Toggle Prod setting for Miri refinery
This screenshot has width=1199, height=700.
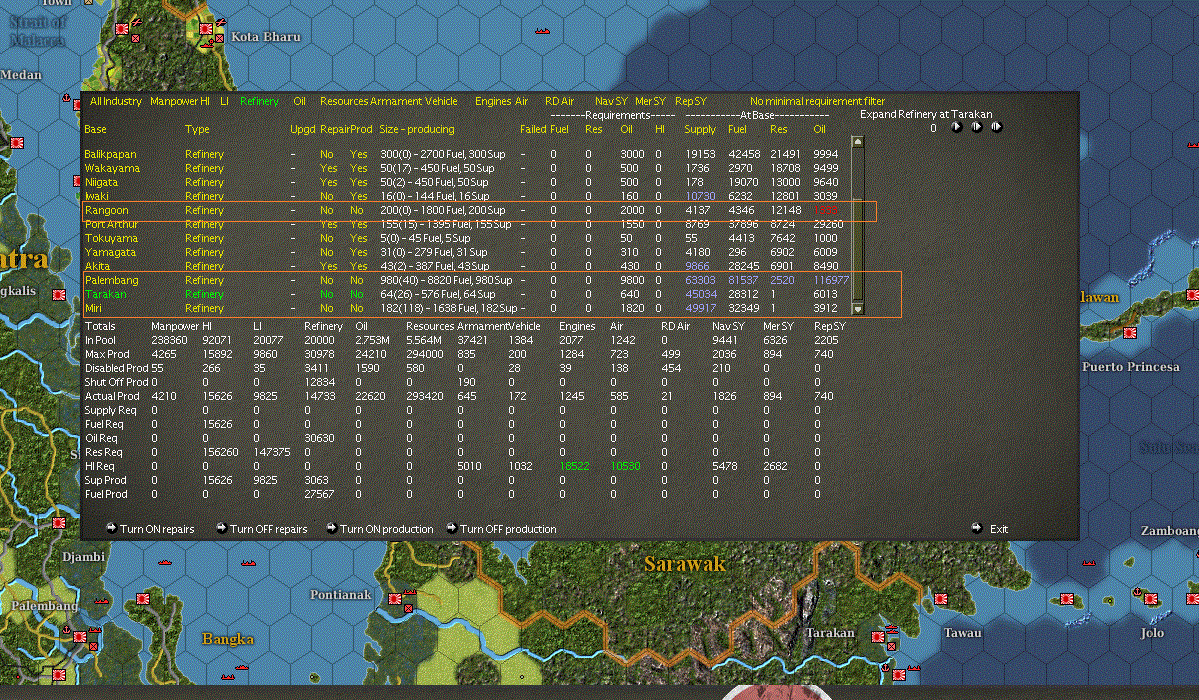tap(356, 308)
